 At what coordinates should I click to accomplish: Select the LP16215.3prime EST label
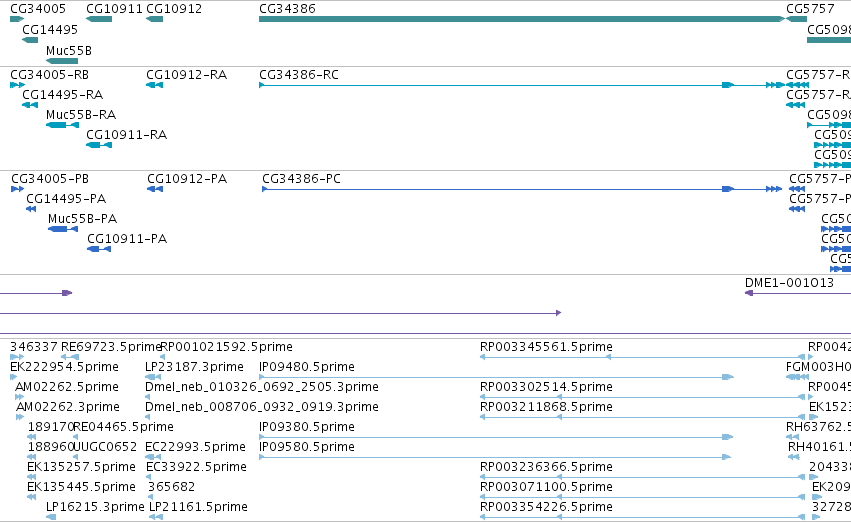[x=95, y=507]
